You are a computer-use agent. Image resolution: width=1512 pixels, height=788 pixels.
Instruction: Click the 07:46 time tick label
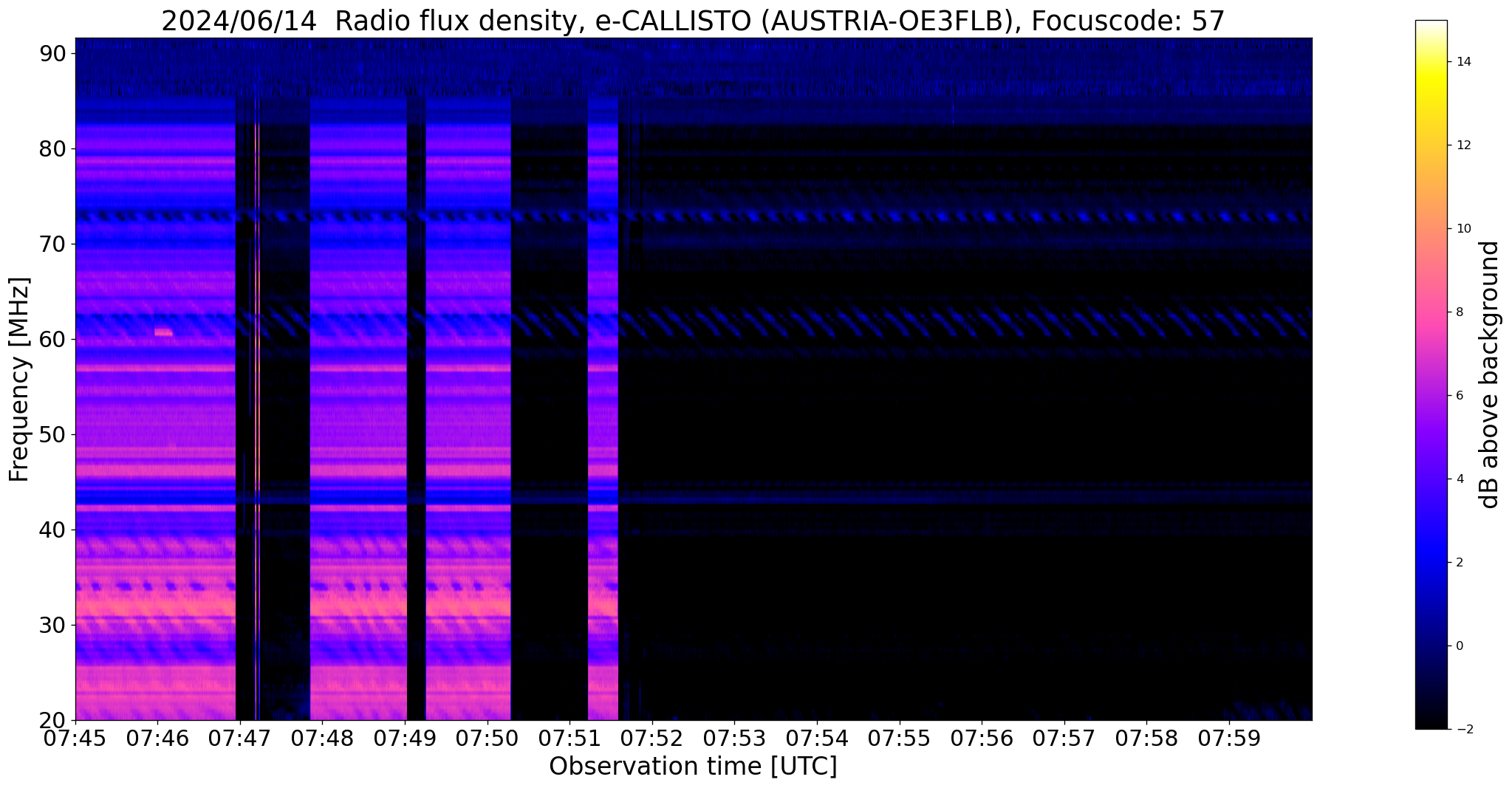157,738
